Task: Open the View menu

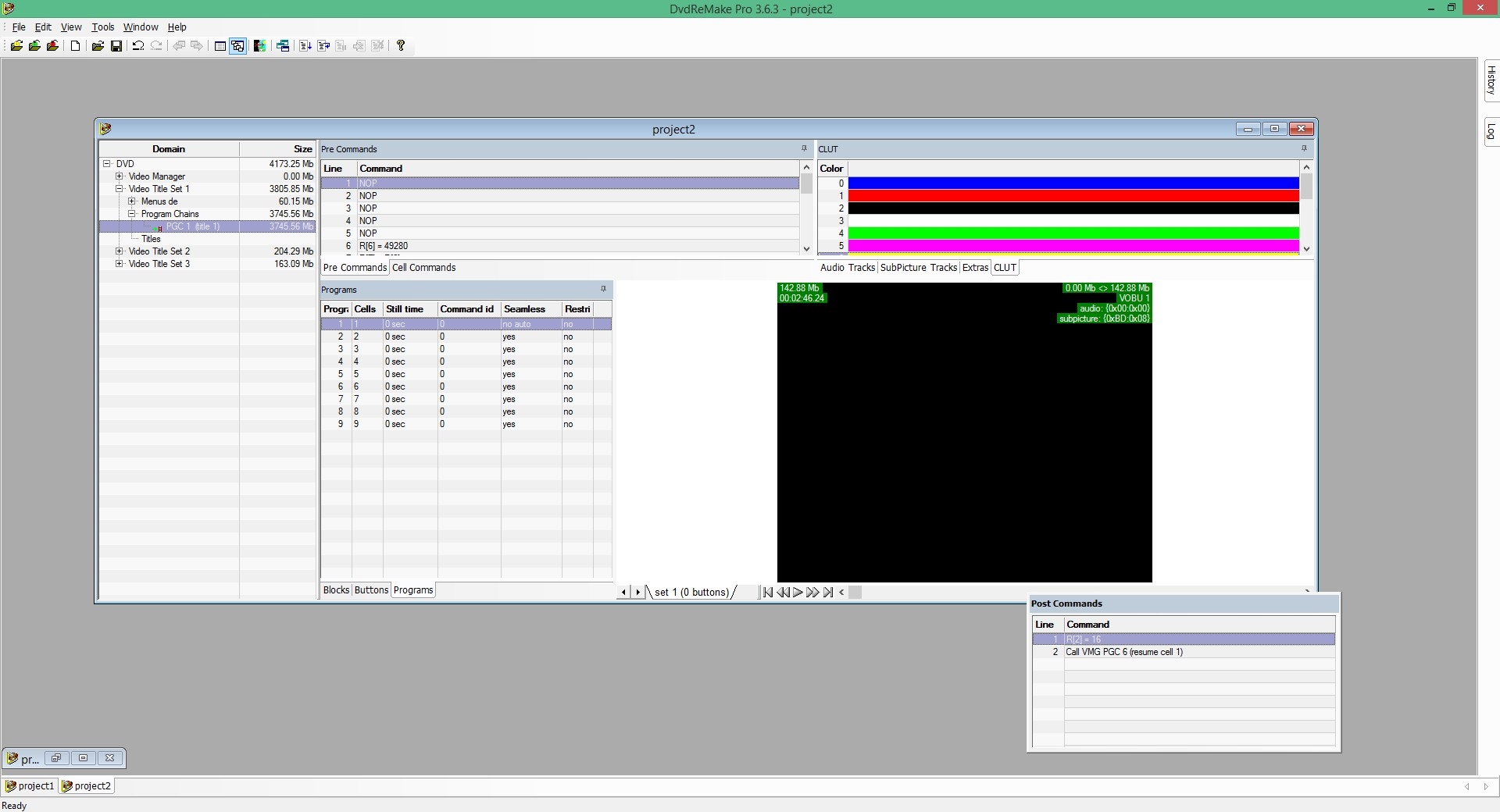Action: point(71,27)
